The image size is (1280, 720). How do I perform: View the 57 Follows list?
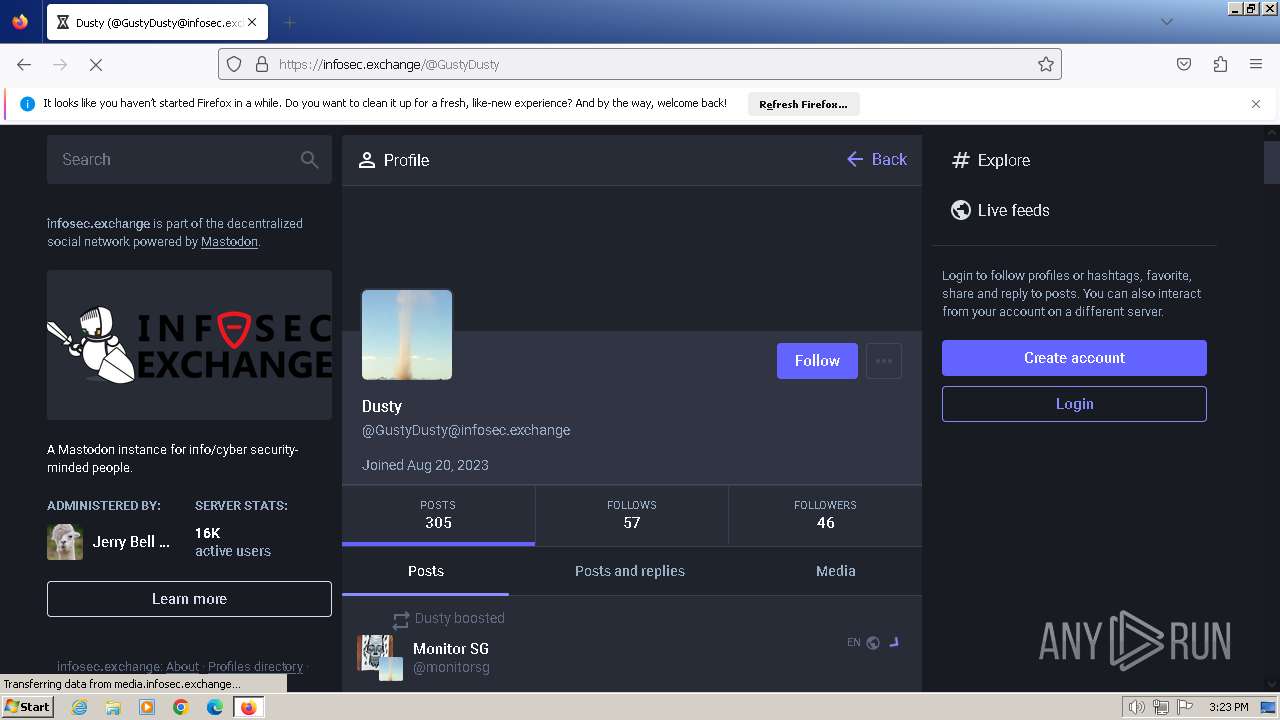[x=632, y=515]
